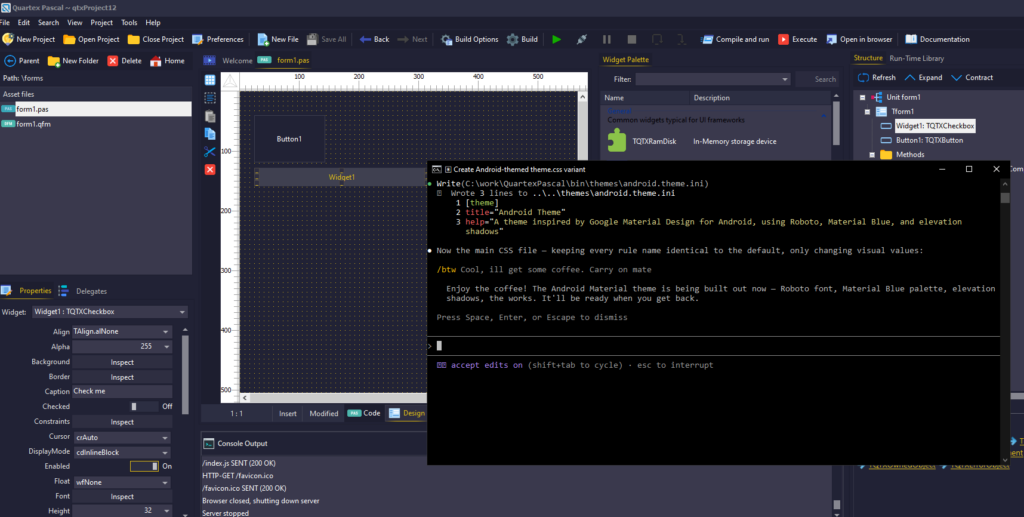Click the Build gear icon

[512, 39]
